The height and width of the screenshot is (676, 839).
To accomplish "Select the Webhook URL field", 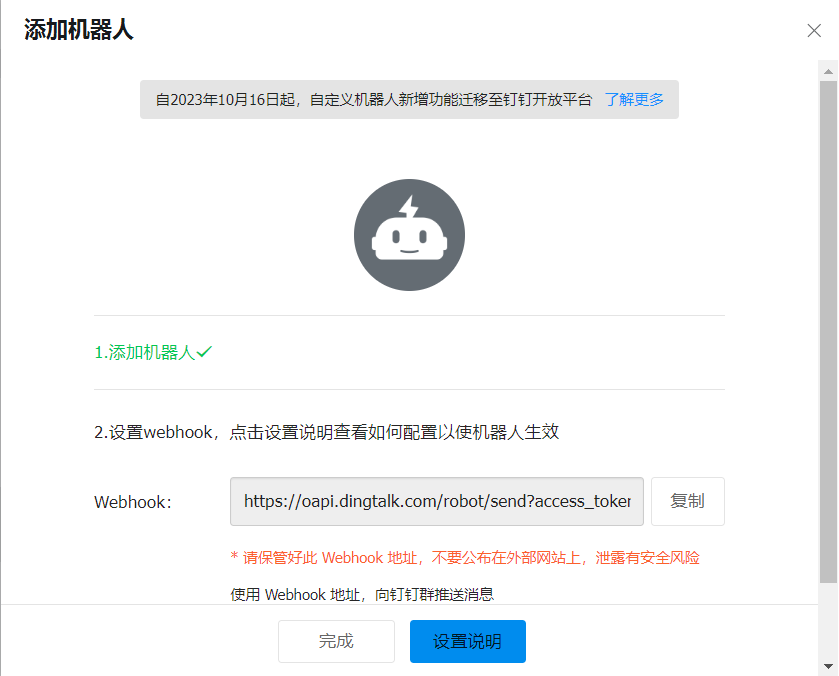I will pos(437,502).
